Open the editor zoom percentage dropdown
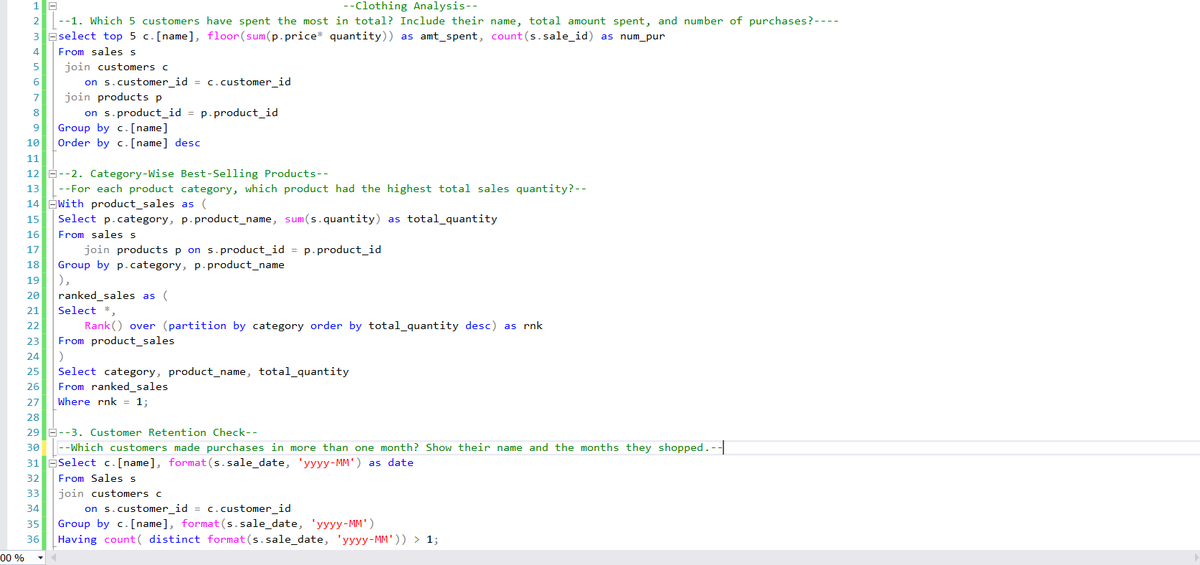The width and height of the screenshot is (1200, 565). click(41, 558)
